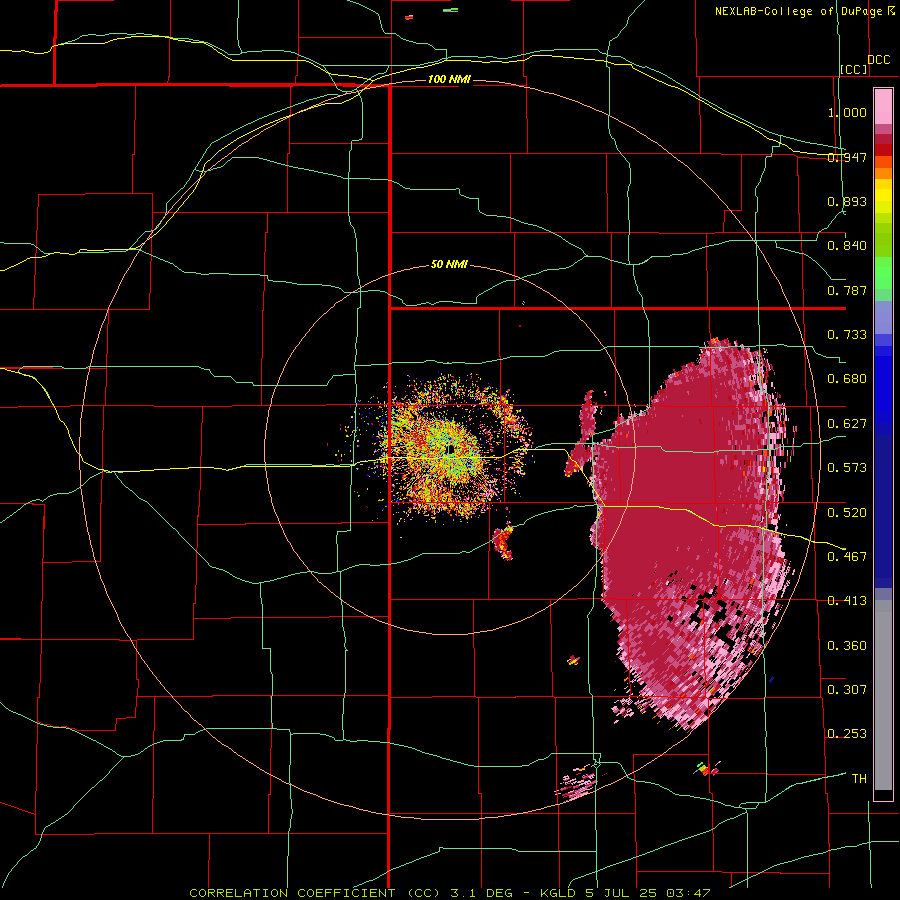
Task: Click the radar site at clutter center
Action: tap(451, 450)
